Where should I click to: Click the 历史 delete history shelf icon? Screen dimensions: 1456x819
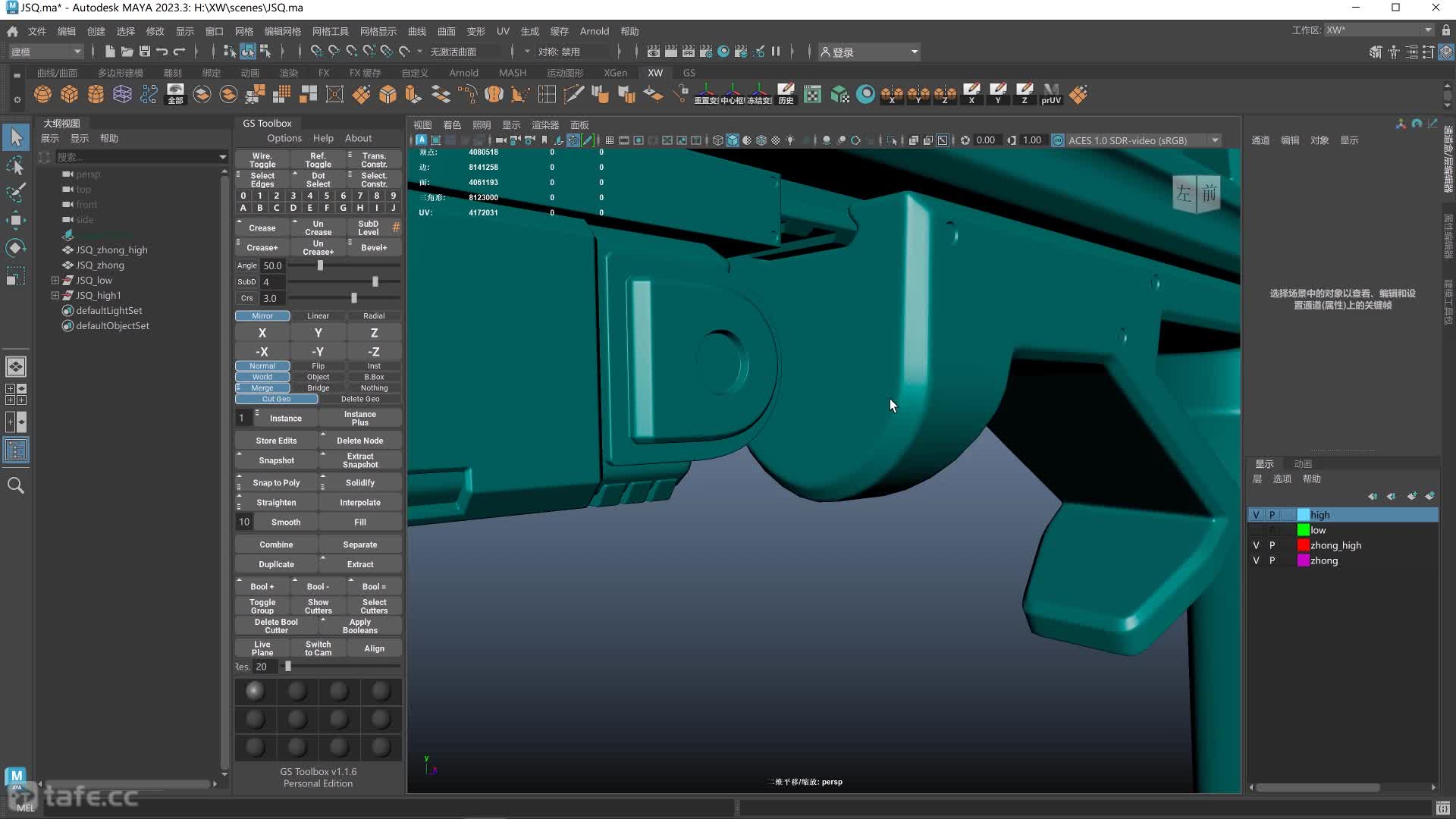786,94
